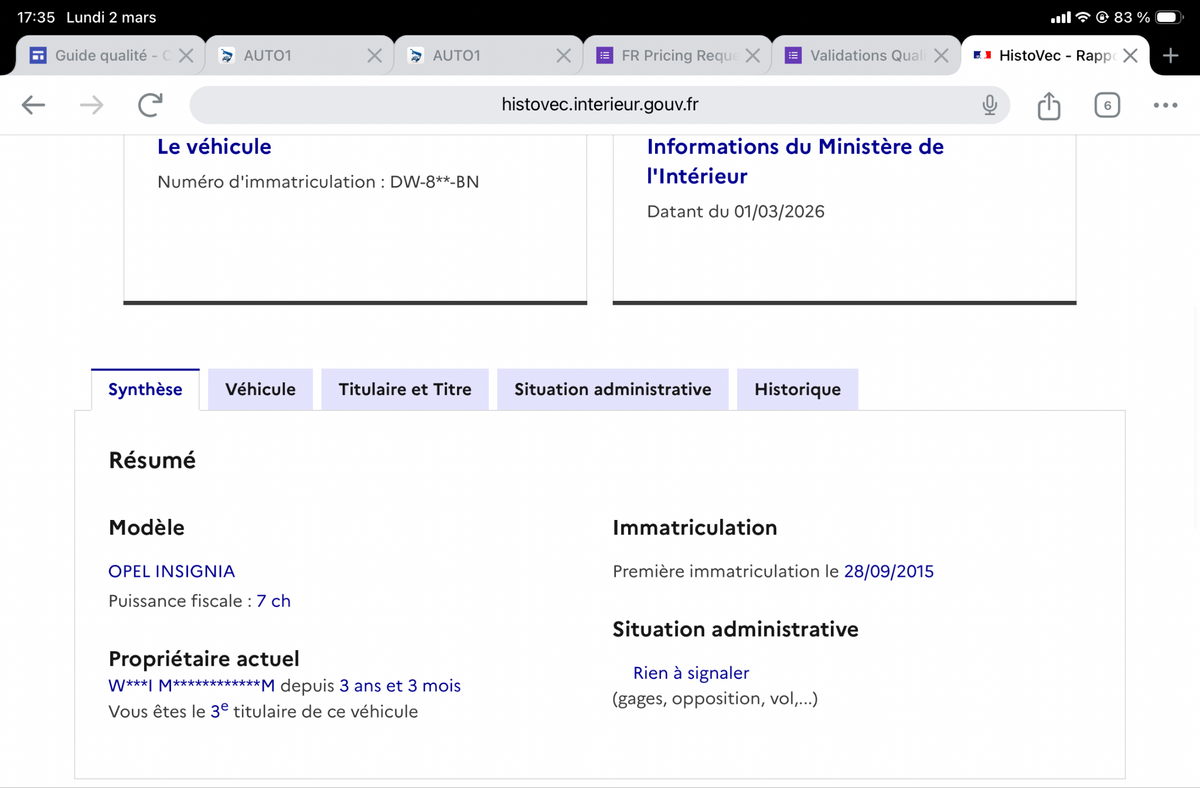This screenshot has width=1200, height=788.
Task: Tap the Rien à signaler text
Action: click(691, 673)
